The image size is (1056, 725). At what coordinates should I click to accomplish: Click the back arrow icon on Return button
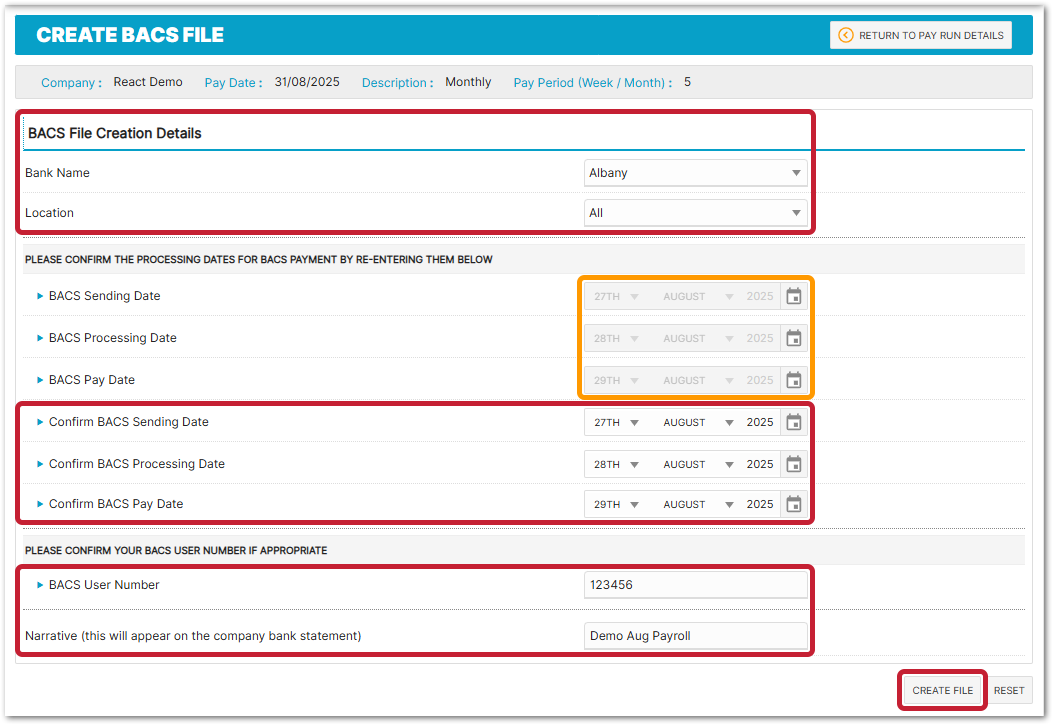[846, 35]
